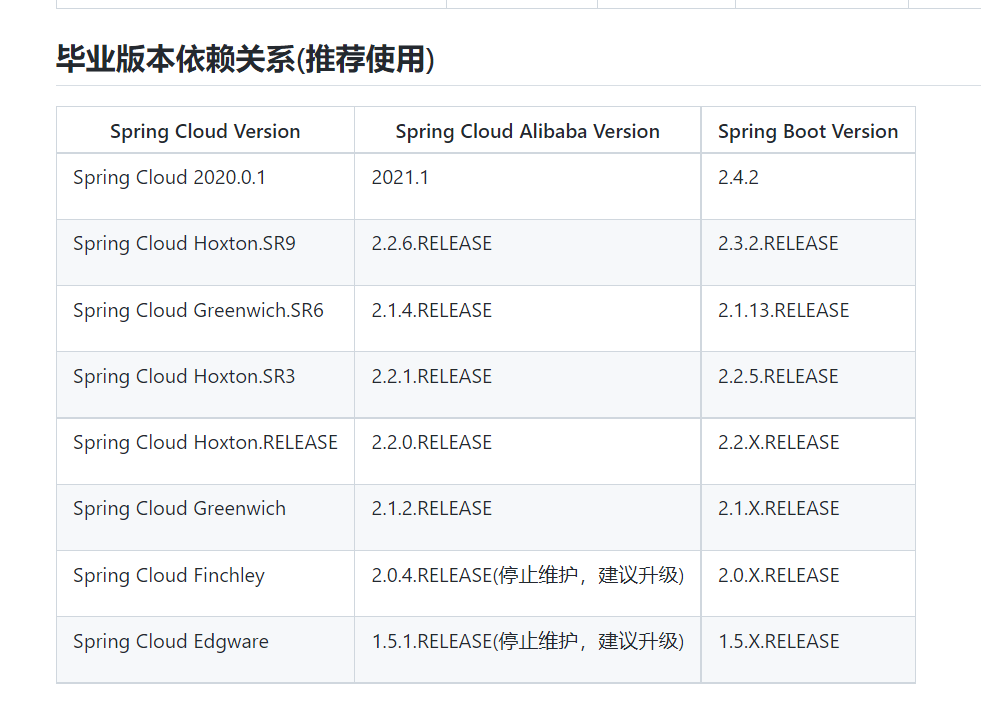Click the 2.4.2 Spring Boot cell
This screenshot has width=981, height=702.
(738, 178)
